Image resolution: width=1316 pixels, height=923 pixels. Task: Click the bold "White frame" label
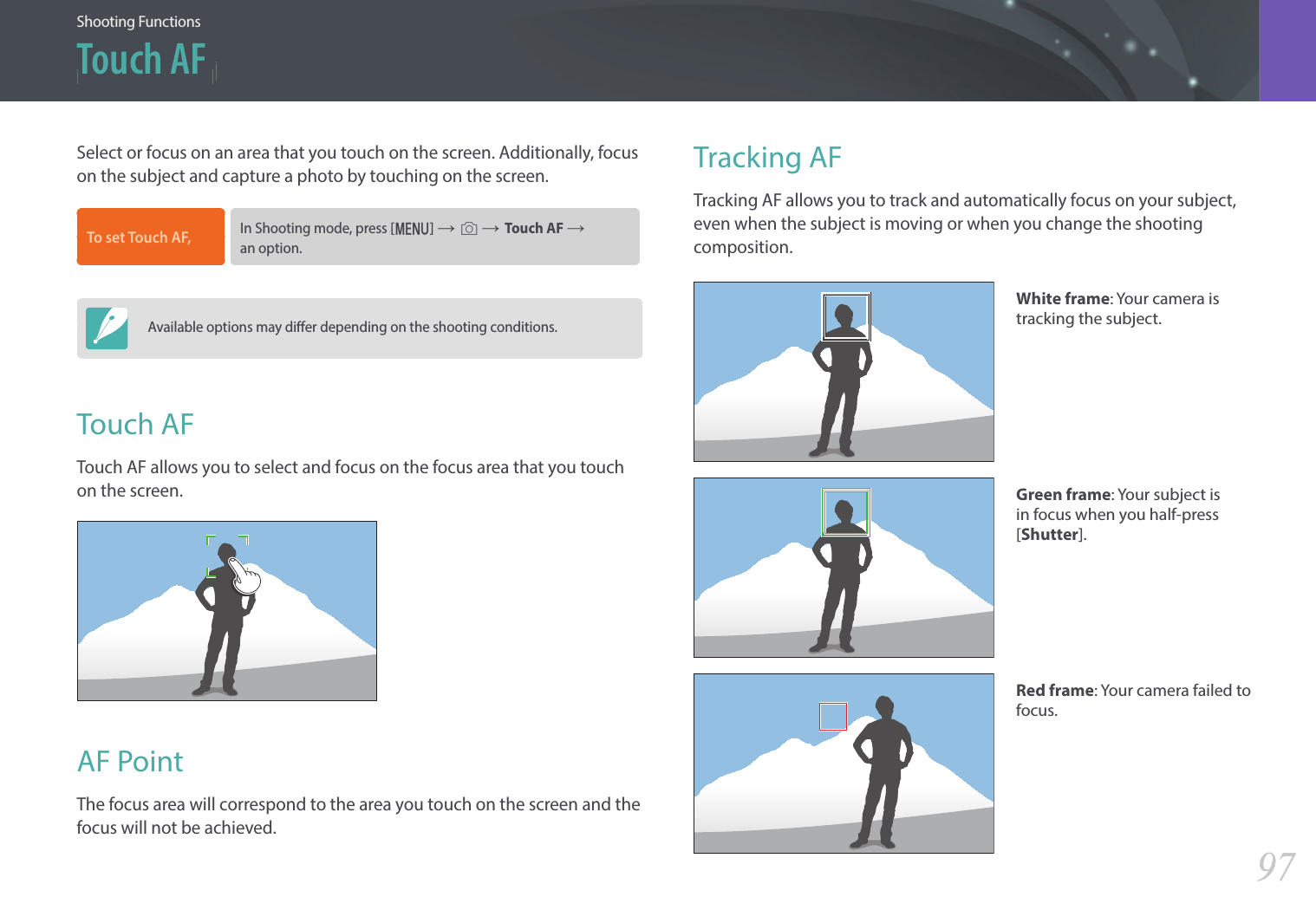(x=1063, y=299)
